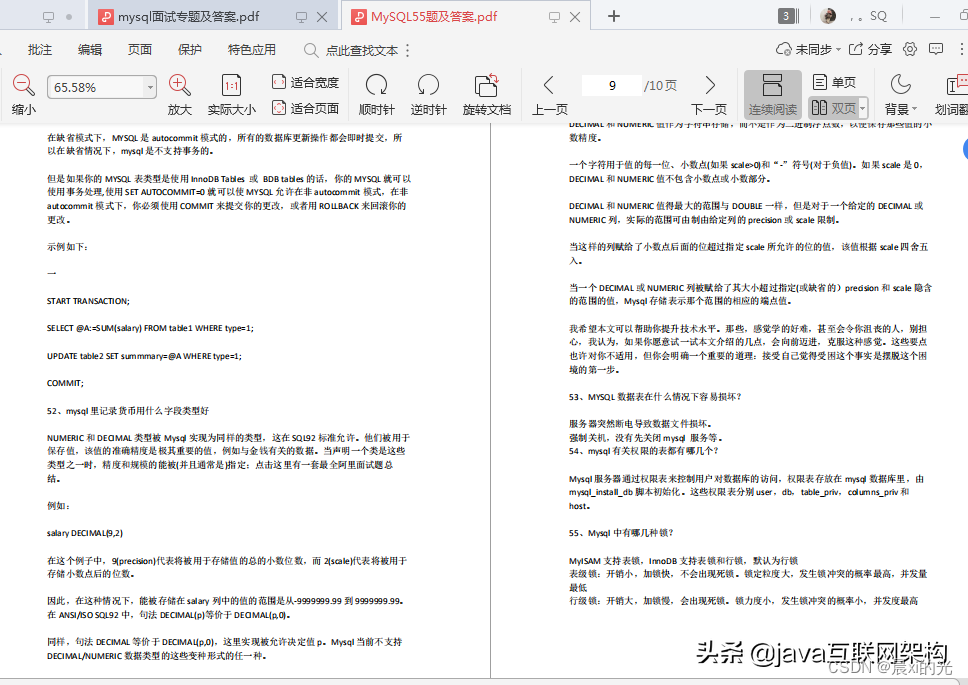Click the zoom in (放大) magnifier icon
The width and height of the screenshot is (968, 685).
click(x=180, y=85)
